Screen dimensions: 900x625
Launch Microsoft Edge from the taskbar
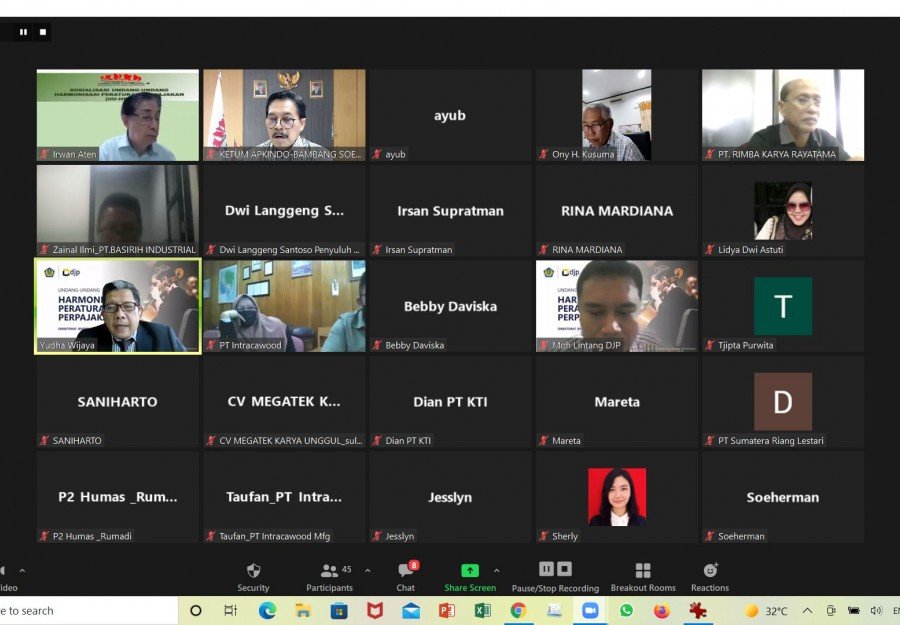coord(267,611)
